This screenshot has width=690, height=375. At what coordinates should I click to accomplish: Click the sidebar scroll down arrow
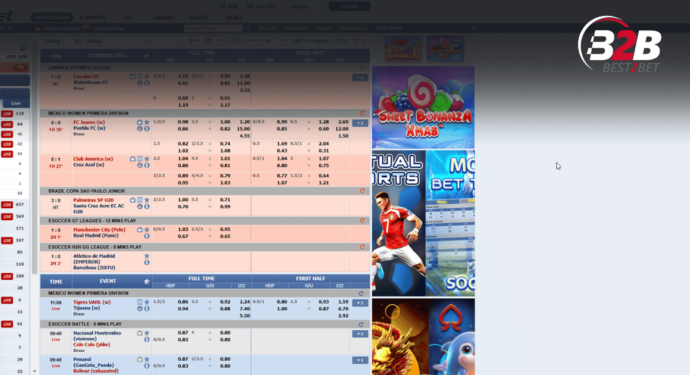(35, 371)
